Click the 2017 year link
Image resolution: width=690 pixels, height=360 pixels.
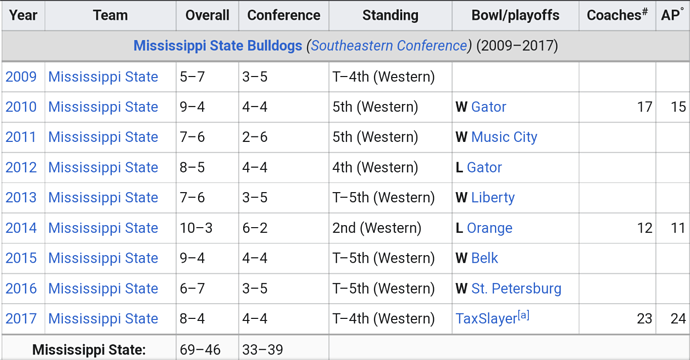pyautogui.click(x=21, y=319)
